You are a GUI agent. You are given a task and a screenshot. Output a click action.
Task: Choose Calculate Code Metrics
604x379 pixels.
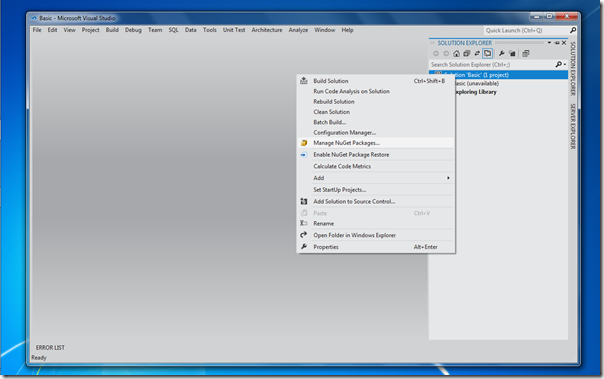click(x=376, y=166)
